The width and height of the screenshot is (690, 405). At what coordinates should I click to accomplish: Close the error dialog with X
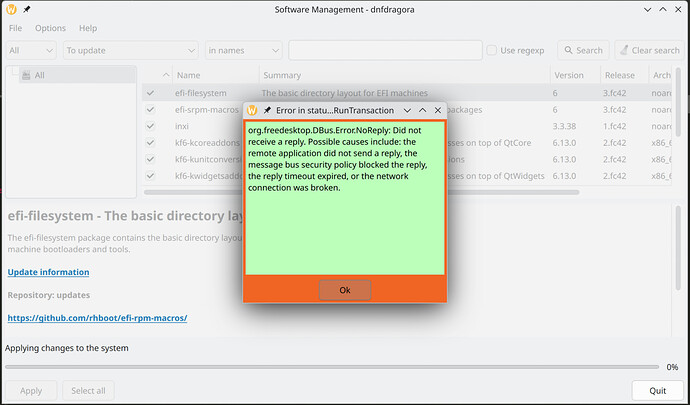(x=438, y=110)
